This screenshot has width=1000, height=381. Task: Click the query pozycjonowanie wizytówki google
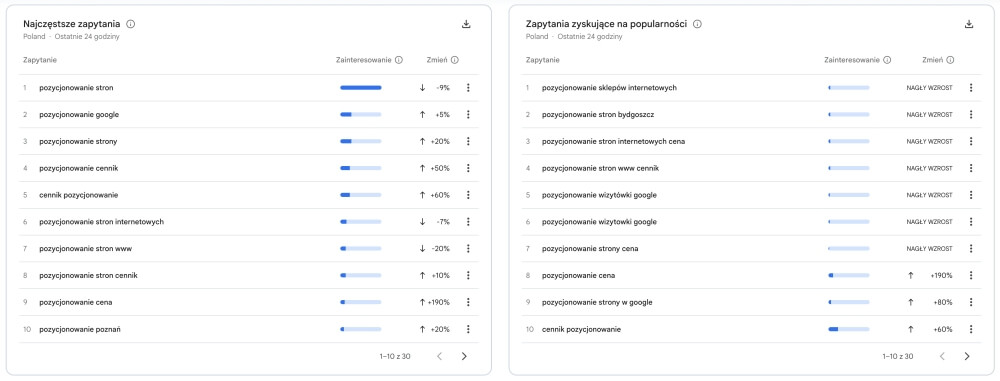[x=599, y=195]
